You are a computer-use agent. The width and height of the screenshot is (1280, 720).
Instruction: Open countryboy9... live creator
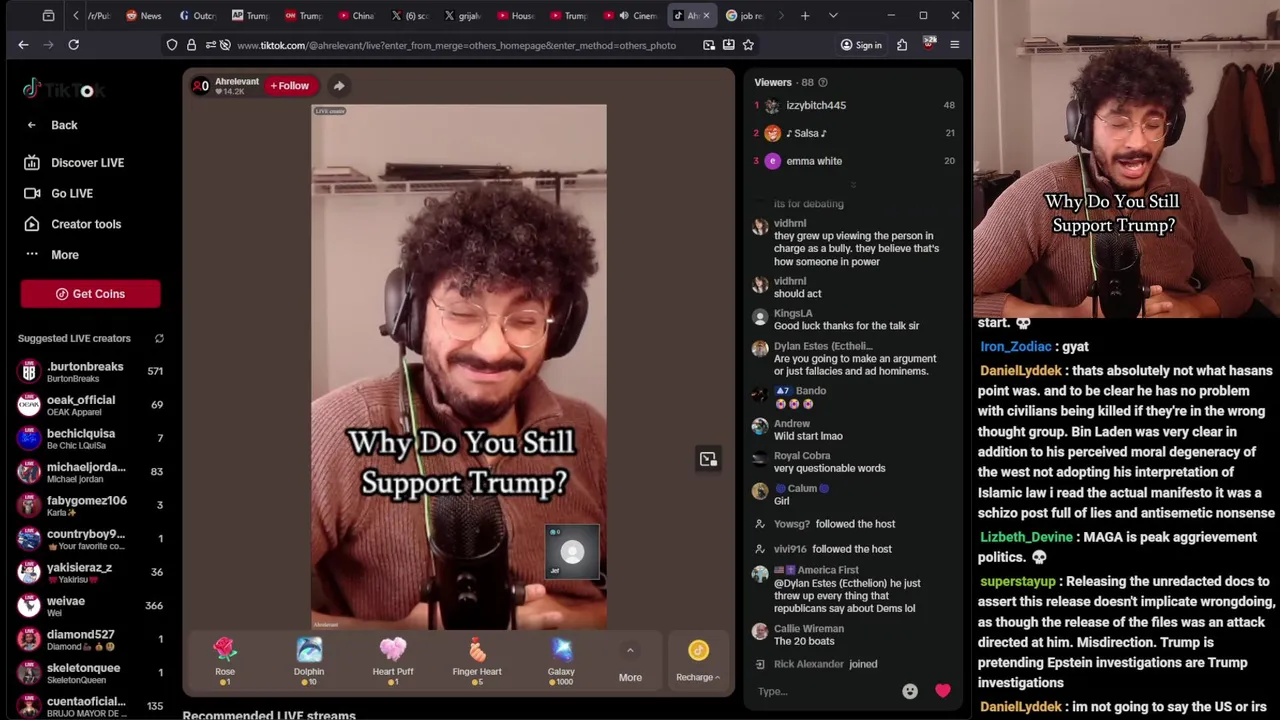click(90, 539)
